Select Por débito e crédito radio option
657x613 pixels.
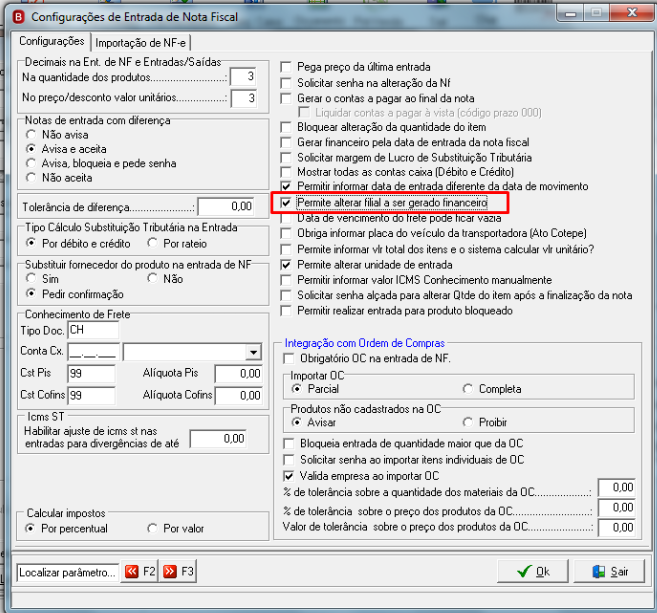point(31,243)
